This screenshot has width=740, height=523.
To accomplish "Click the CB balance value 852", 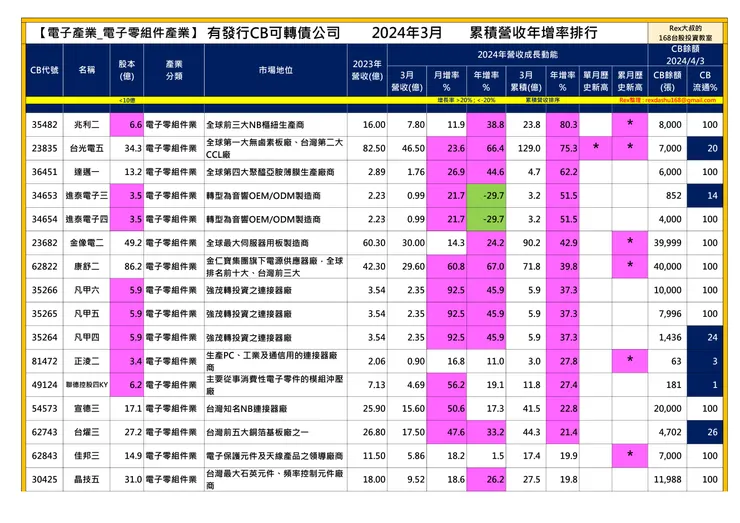I will [x=674, y=195].
